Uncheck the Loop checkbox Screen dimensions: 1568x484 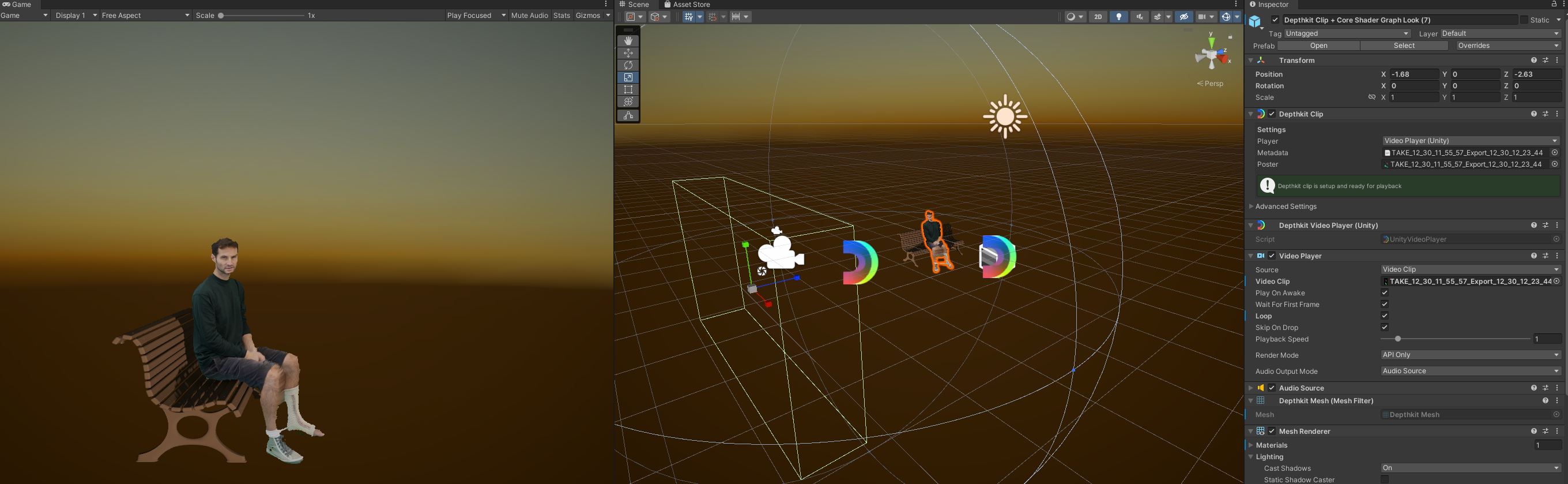1384,316
